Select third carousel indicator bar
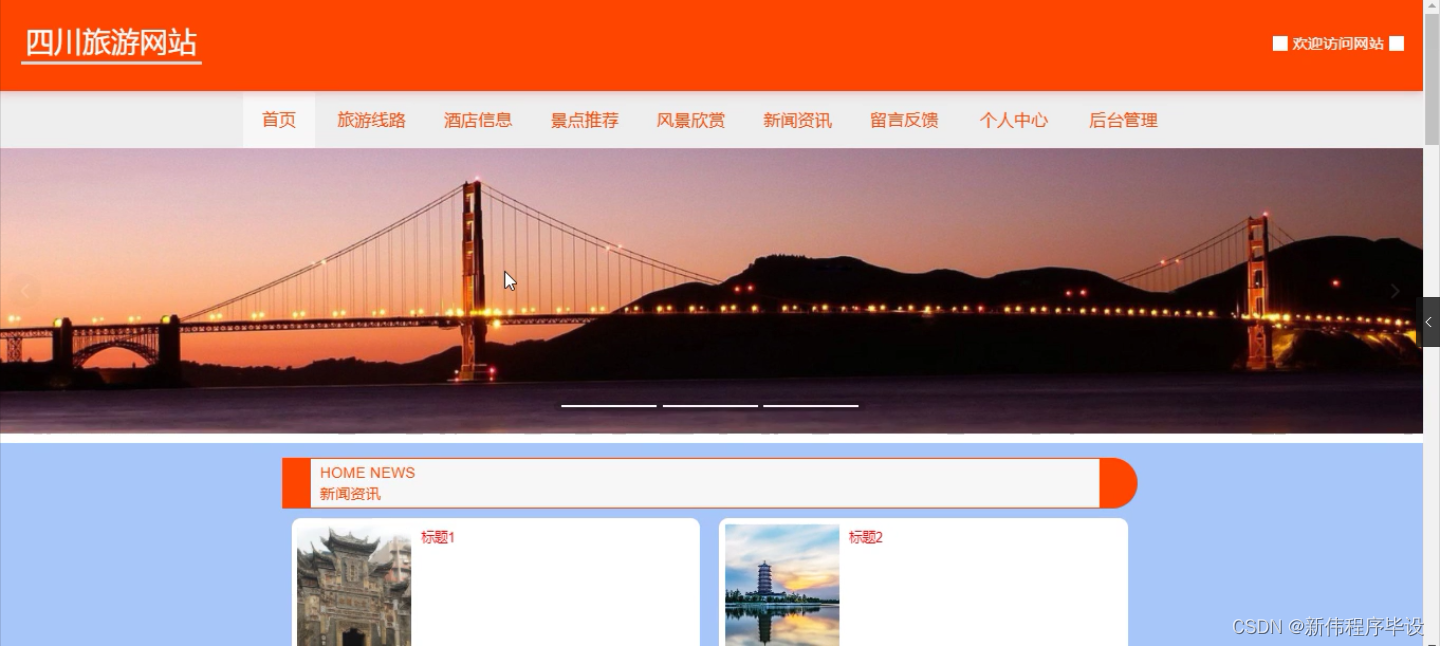This screenshot has height=646, width=1440. (811, 406)
